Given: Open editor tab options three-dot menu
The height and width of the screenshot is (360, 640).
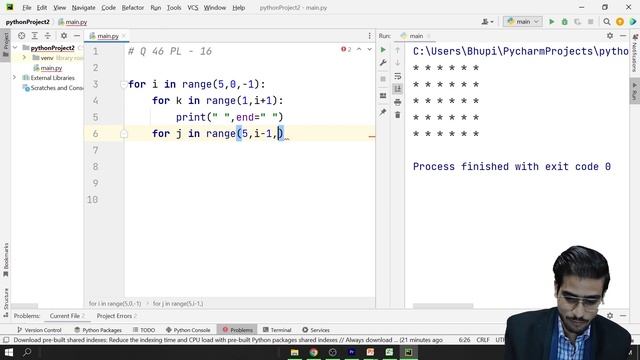Looking at the screenshot, I should tap(369, 36).
